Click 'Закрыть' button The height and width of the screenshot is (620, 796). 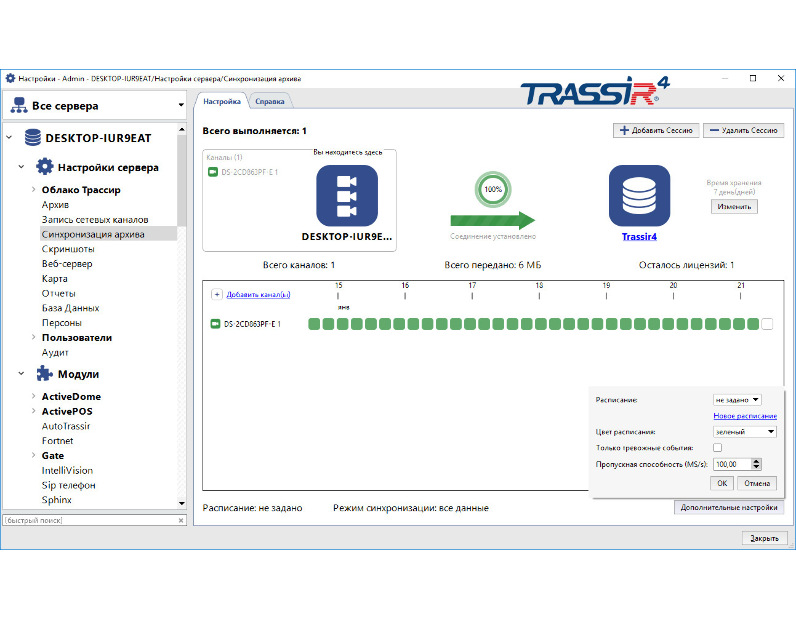pyautogui.click(x=764, y=538)
